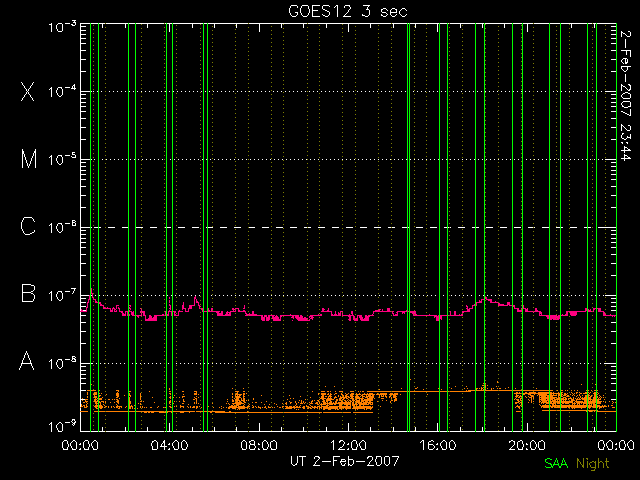This screenshot has height=480, width=640.
Task: Click the 'UT 2-Feb-2007' axis caption
Action: click(x=344, y=461)
